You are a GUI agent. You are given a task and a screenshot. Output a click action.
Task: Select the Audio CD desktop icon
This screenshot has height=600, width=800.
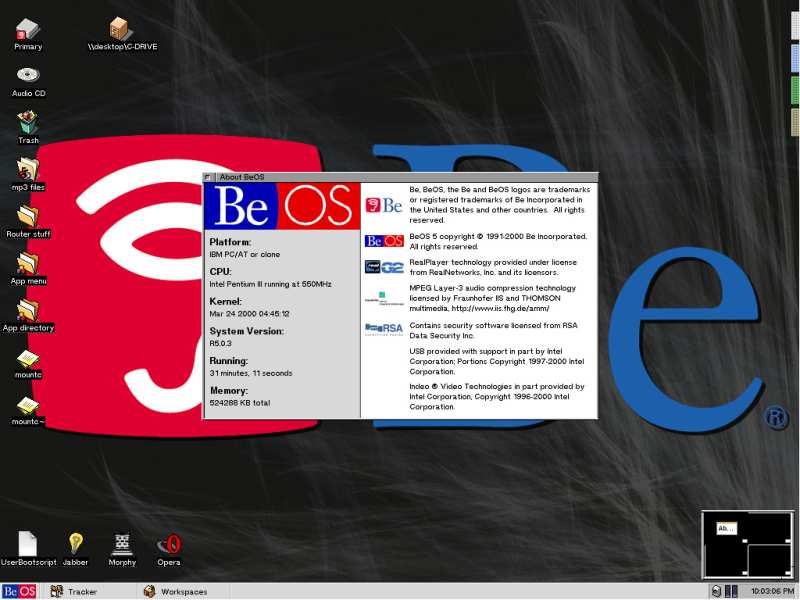click(x=28, y=76)
